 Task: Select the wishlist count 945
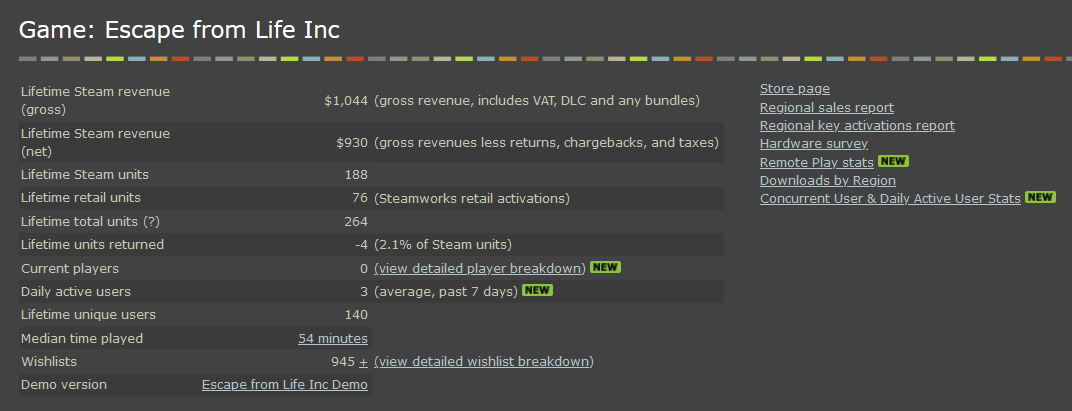click(x=343, y=362)
